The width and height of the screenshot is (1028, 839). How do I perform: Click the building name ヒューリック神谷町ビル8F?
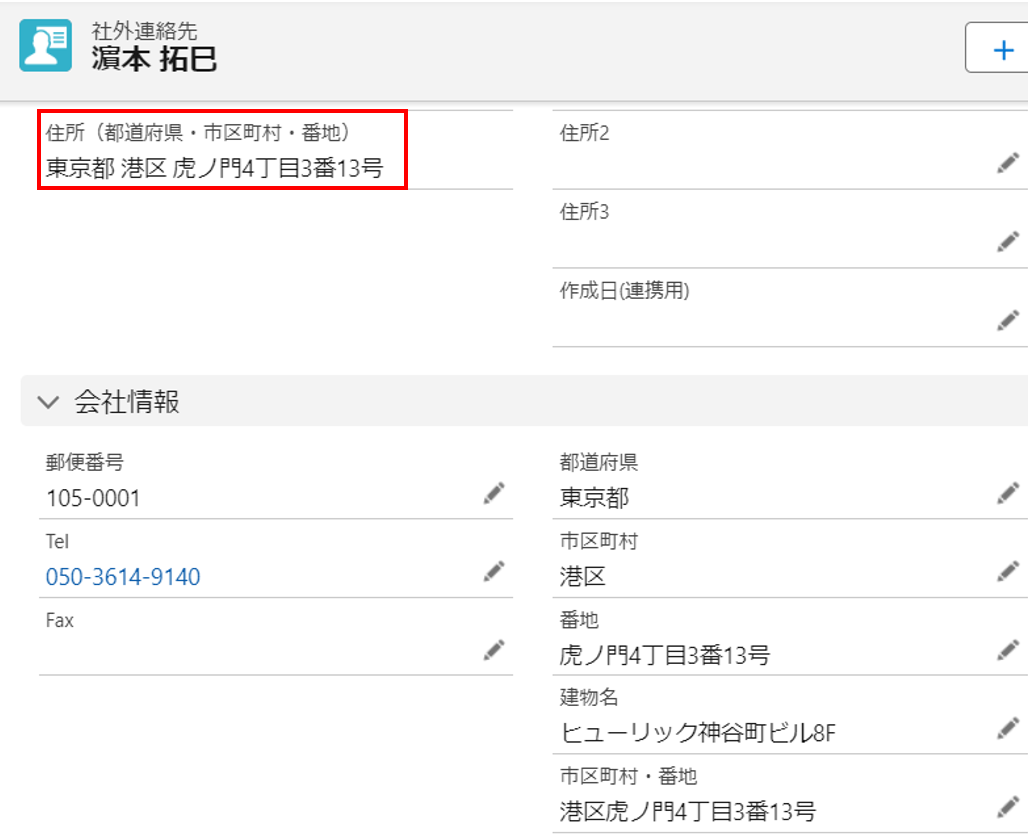click(x=697, y=734)
